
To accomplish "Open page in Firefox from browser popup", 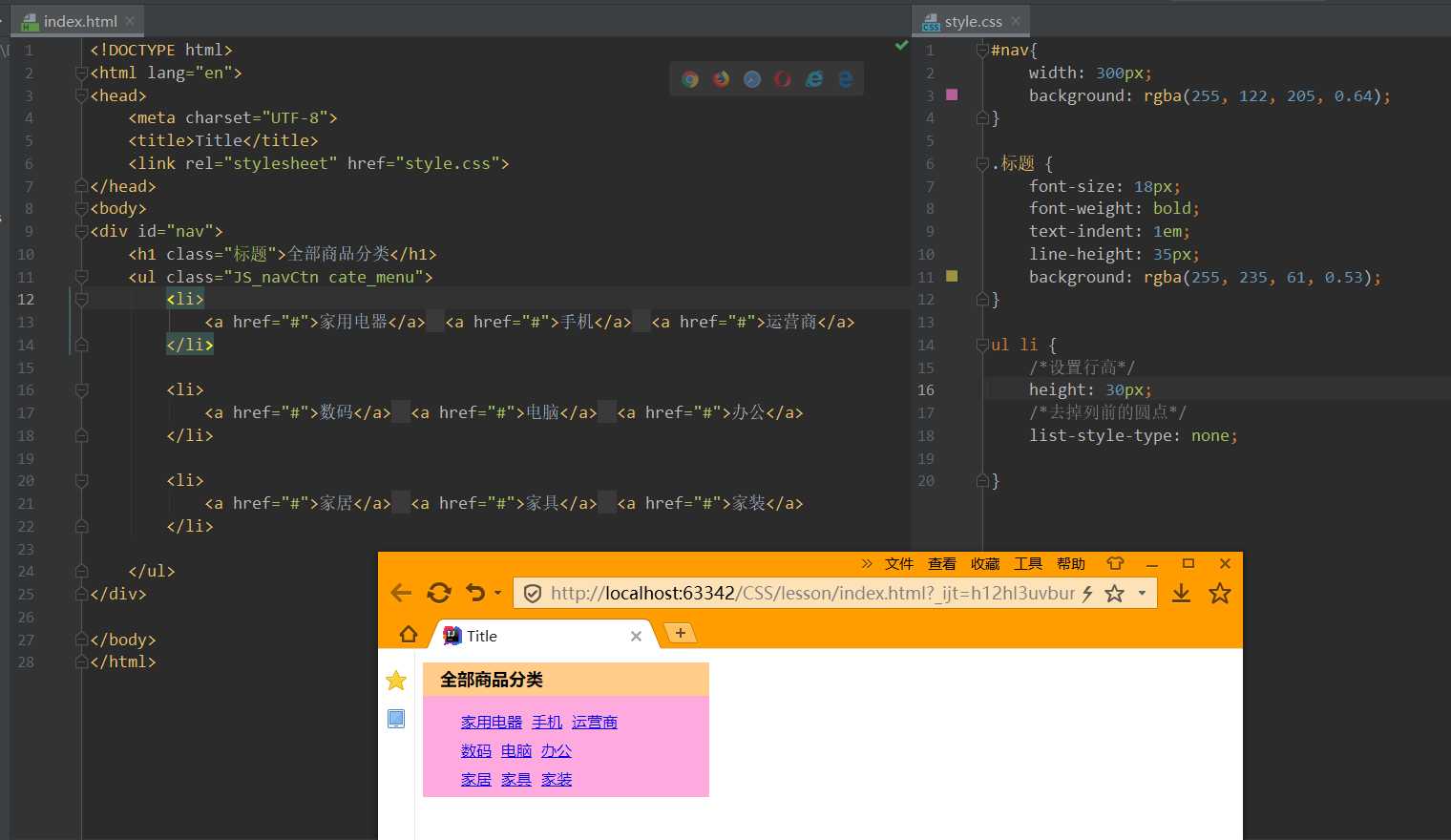I will coord(722,79).
